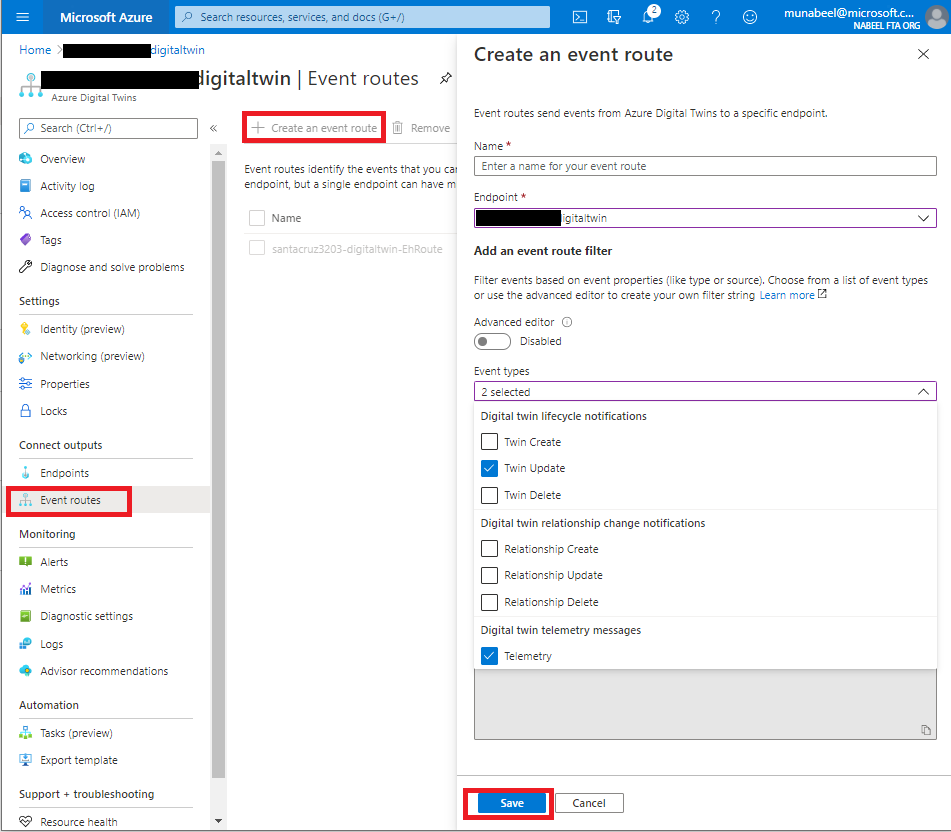Click the Advisor recommendations icon
Image resolution: width=951 pixels, height=832 pixels.
25,671
